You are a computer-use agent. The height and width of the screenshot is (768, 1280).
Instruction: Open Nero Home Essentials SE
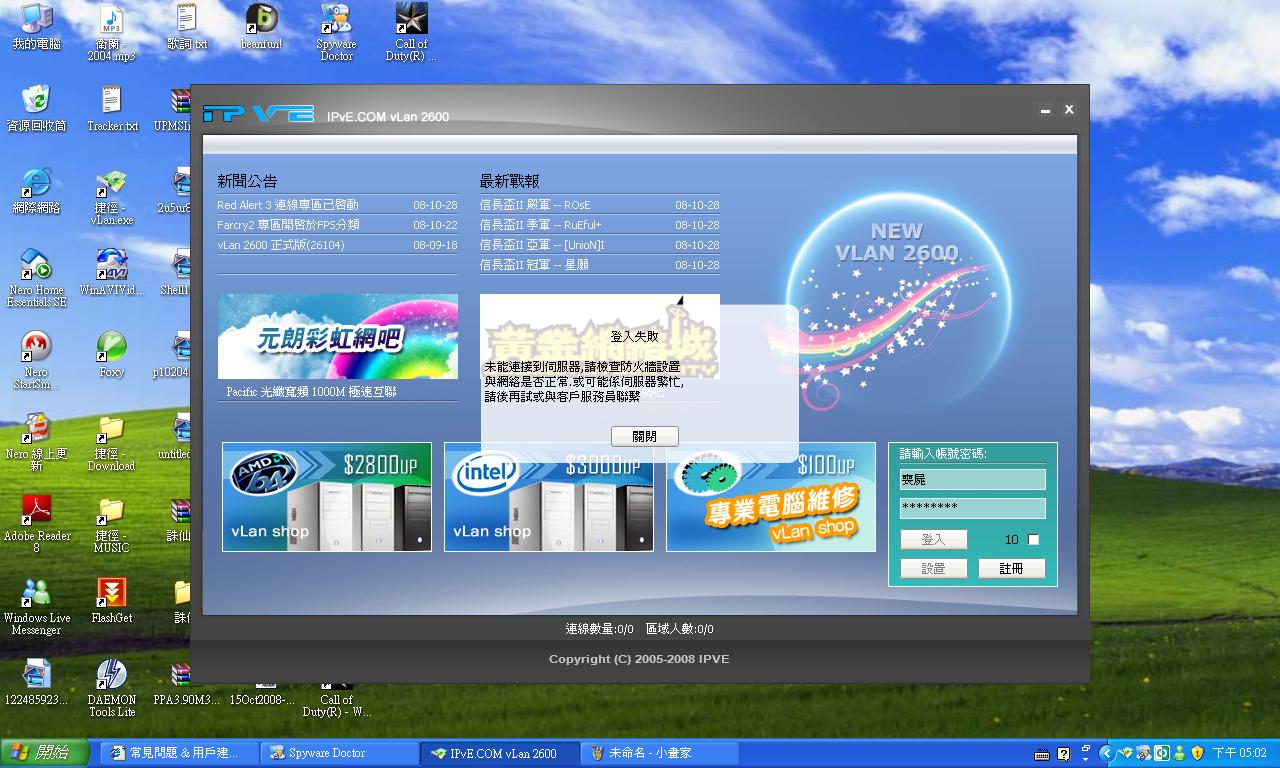(37, 263)
